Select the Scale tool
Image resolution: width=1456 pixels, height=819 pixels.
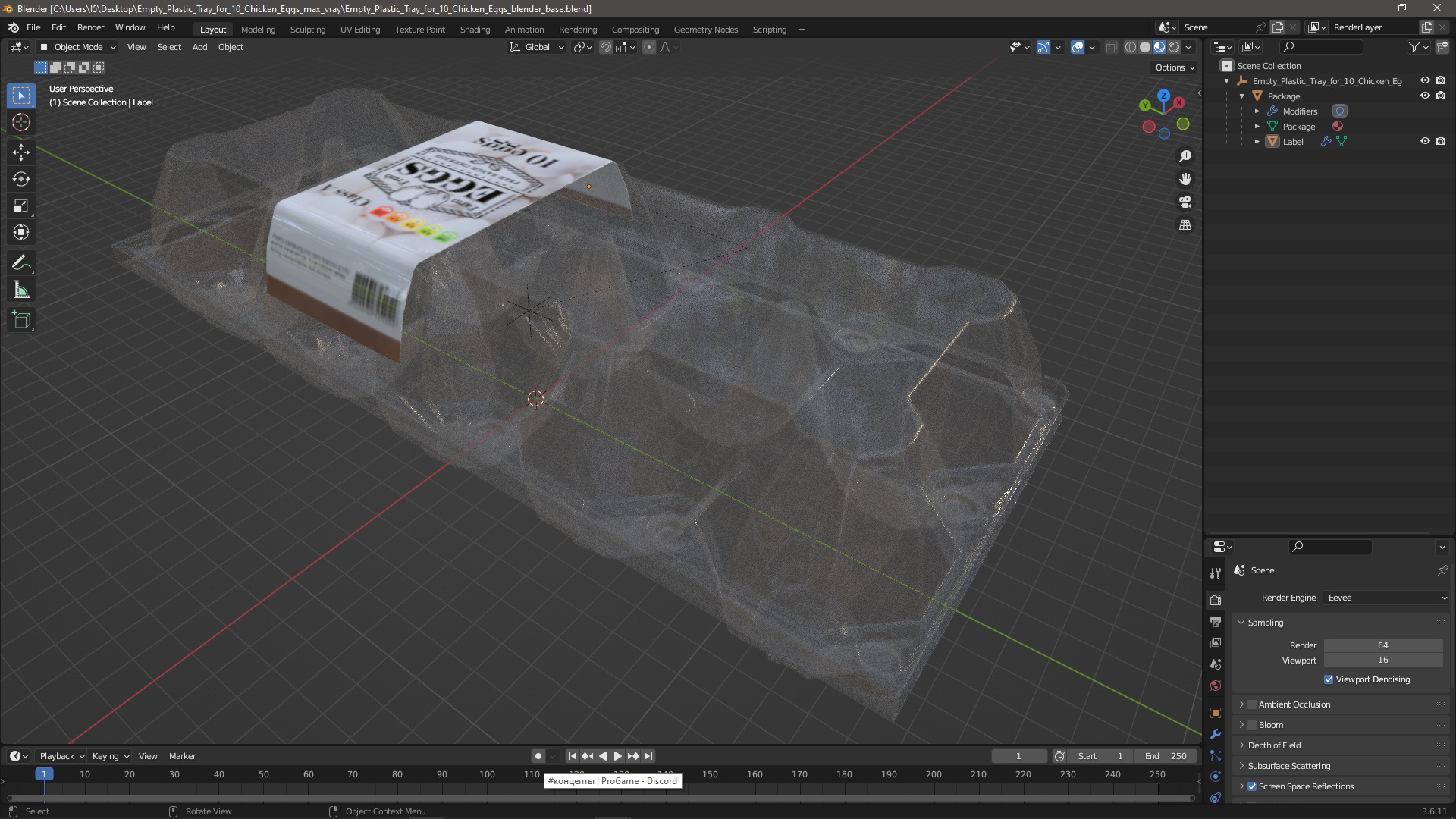click(x=20, y=206)
